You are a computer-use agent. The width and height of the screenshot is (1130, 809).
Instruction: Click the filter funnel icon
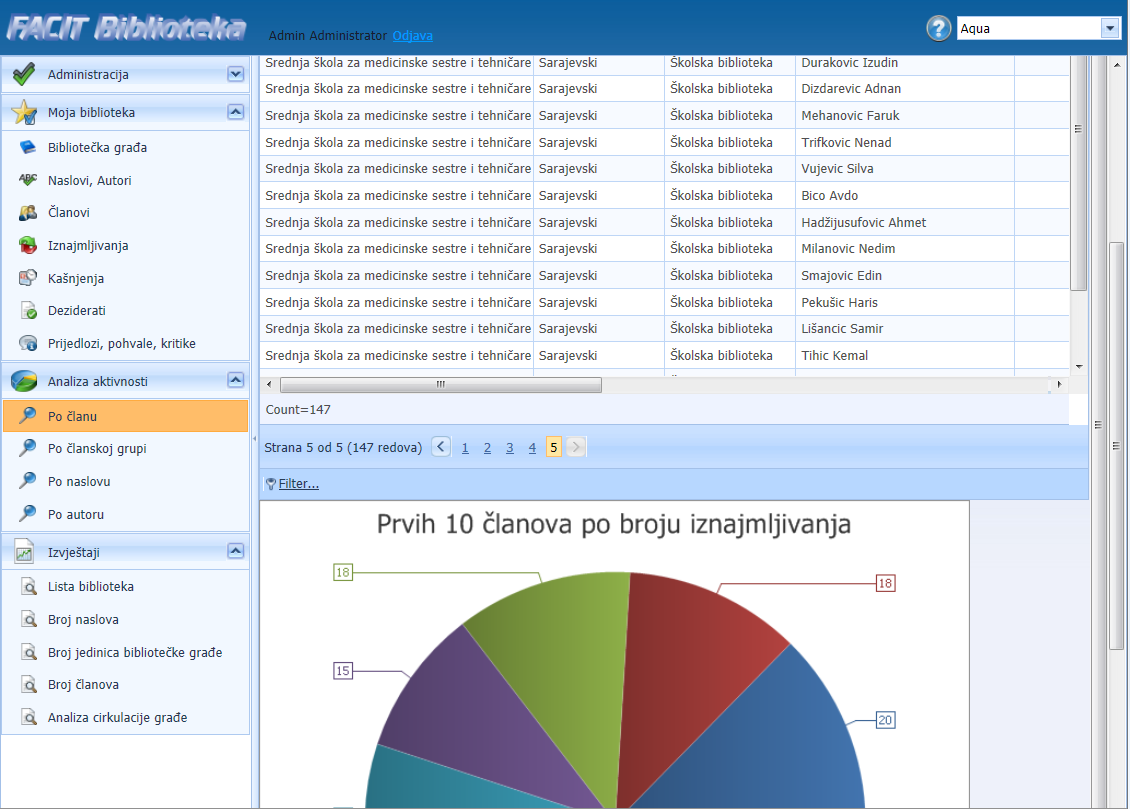tap(270, 484)
